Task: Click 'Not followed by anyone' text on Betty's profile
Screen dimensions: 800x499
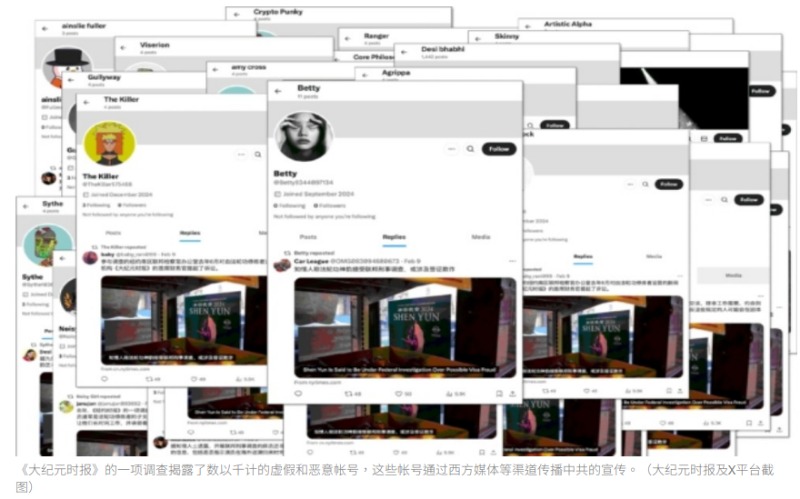Action: [324, 216]
